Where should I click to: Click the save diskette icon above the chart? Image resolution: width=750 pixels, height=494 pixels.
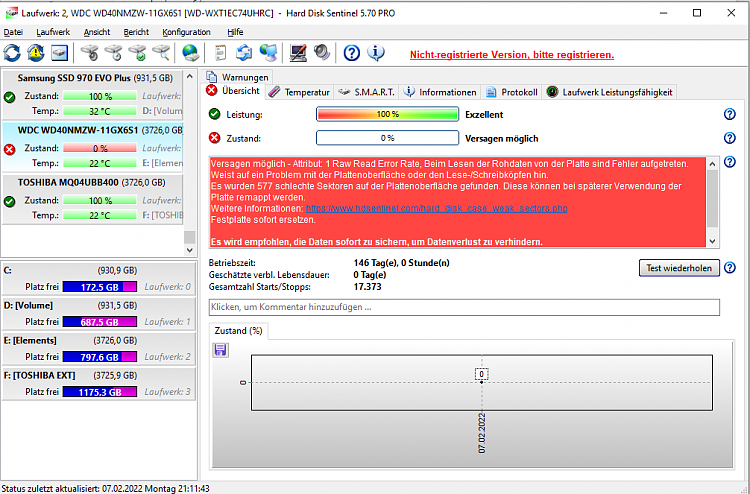pos(221,350)
